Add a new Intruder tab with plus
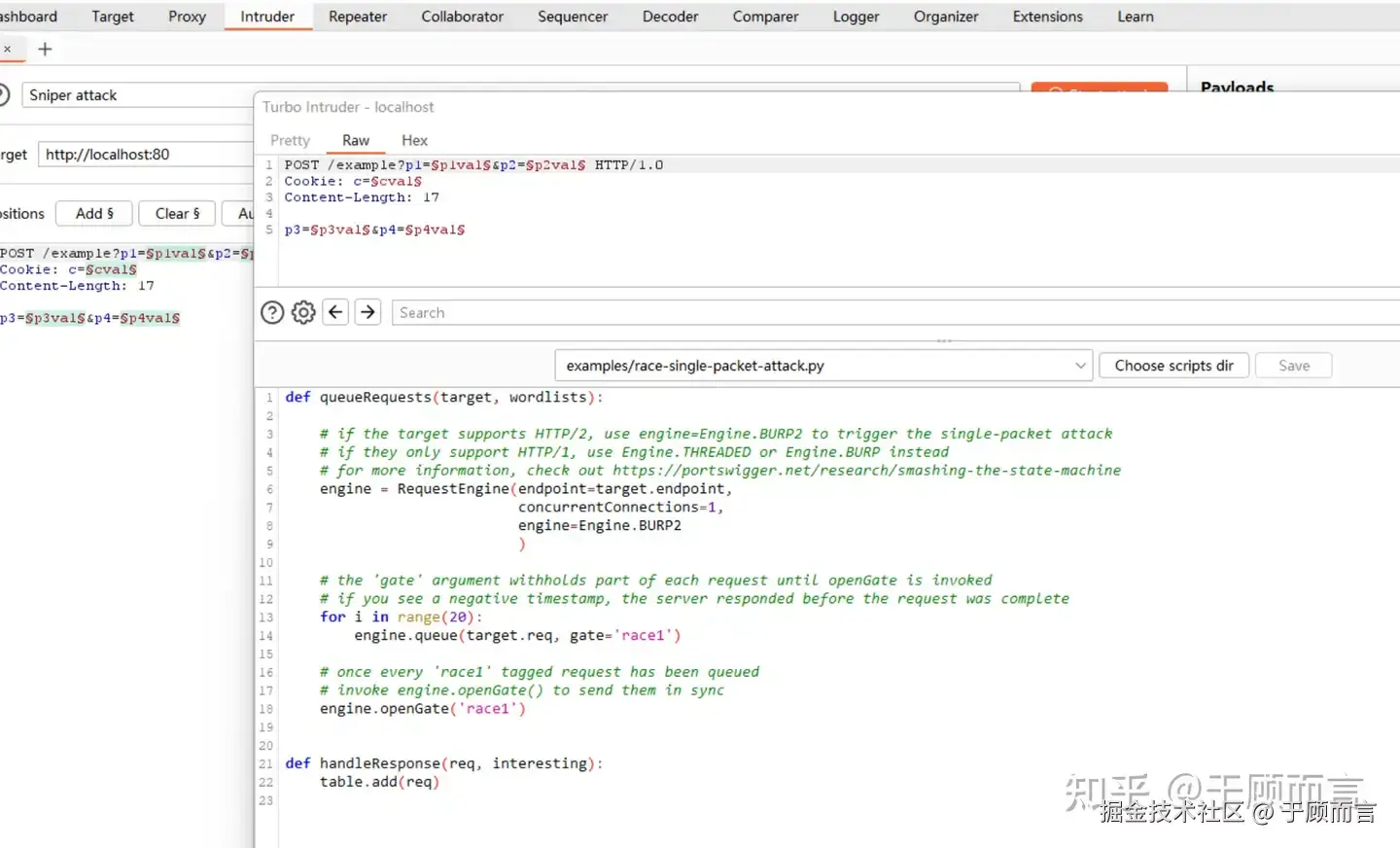1400x848 pixels. (45, 49)
